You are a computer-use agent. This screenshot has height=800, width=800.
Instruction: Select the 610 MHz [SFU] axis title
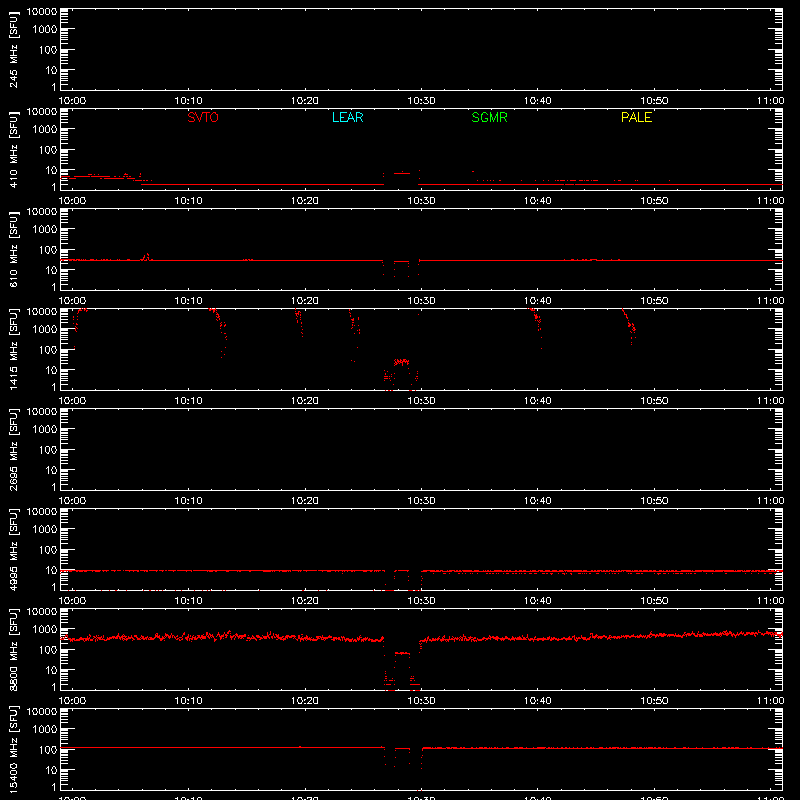pos(13,250)
